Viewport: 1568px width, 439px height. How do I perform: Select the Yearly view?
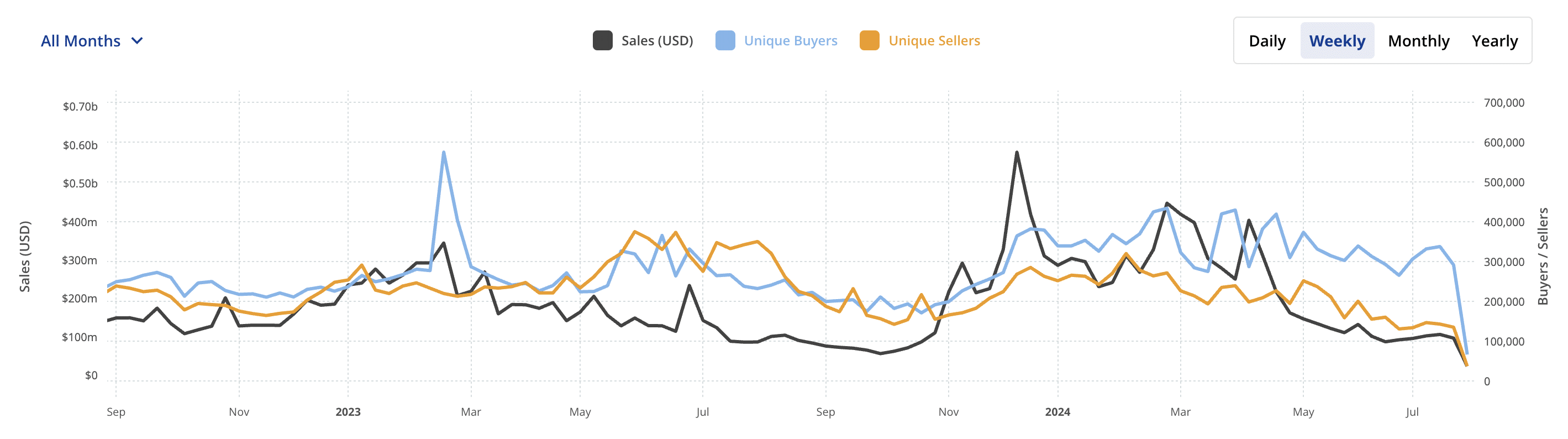pyautogui.click(x=1495, y=41)
